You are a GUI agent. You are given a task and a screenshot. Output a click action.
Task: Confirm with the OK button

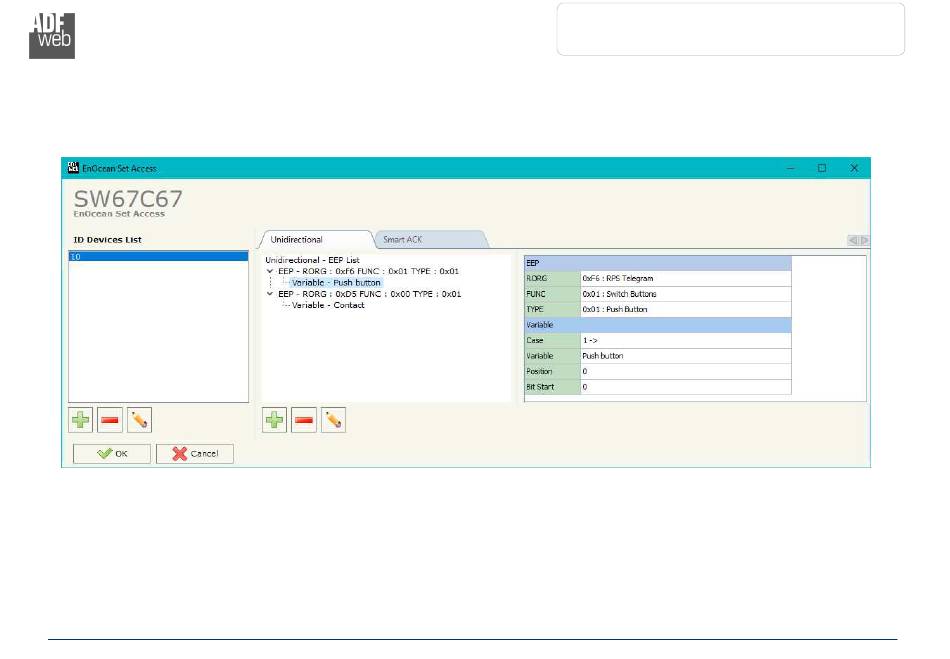coord(112,454)
